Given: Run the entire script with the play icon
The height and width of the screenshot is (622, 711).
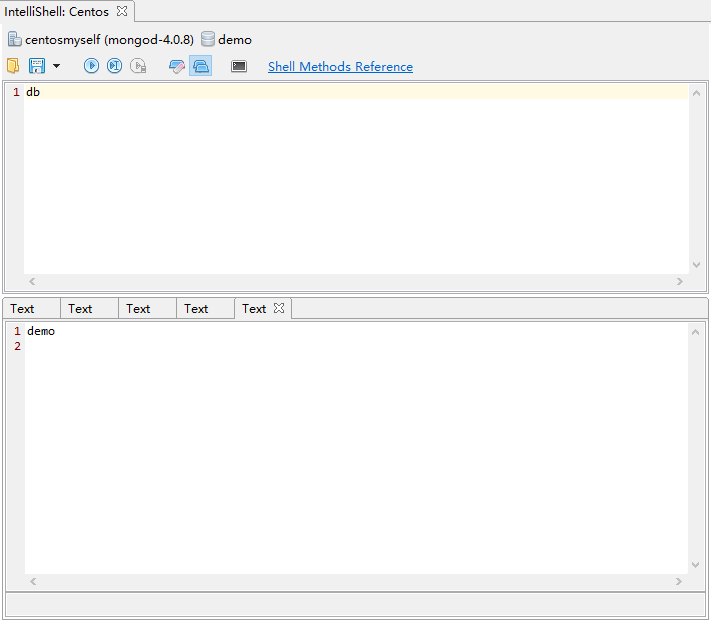Looking at the screenshot, I should (x=91, y=66).
